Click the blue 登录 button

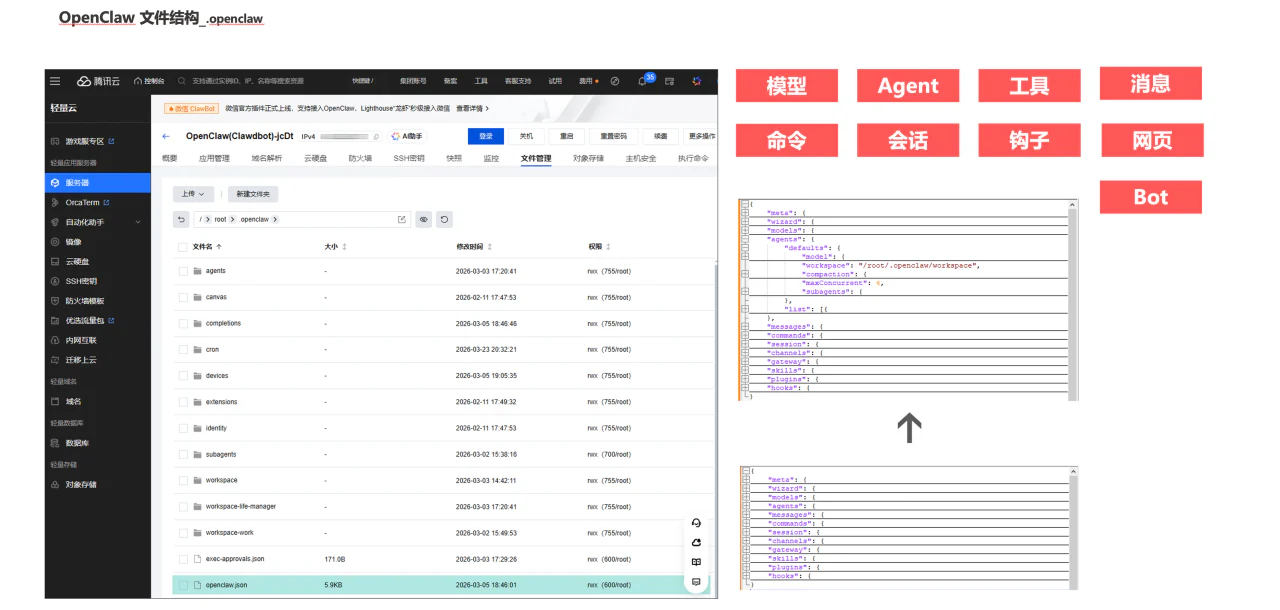(485, 136)
